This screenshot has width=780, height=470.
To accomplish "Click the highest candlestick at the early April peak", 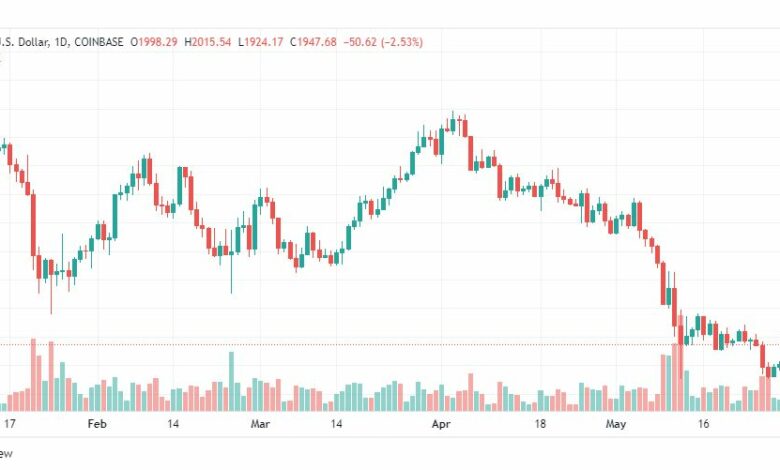I will pyautogui.click(x=453, y=123).
